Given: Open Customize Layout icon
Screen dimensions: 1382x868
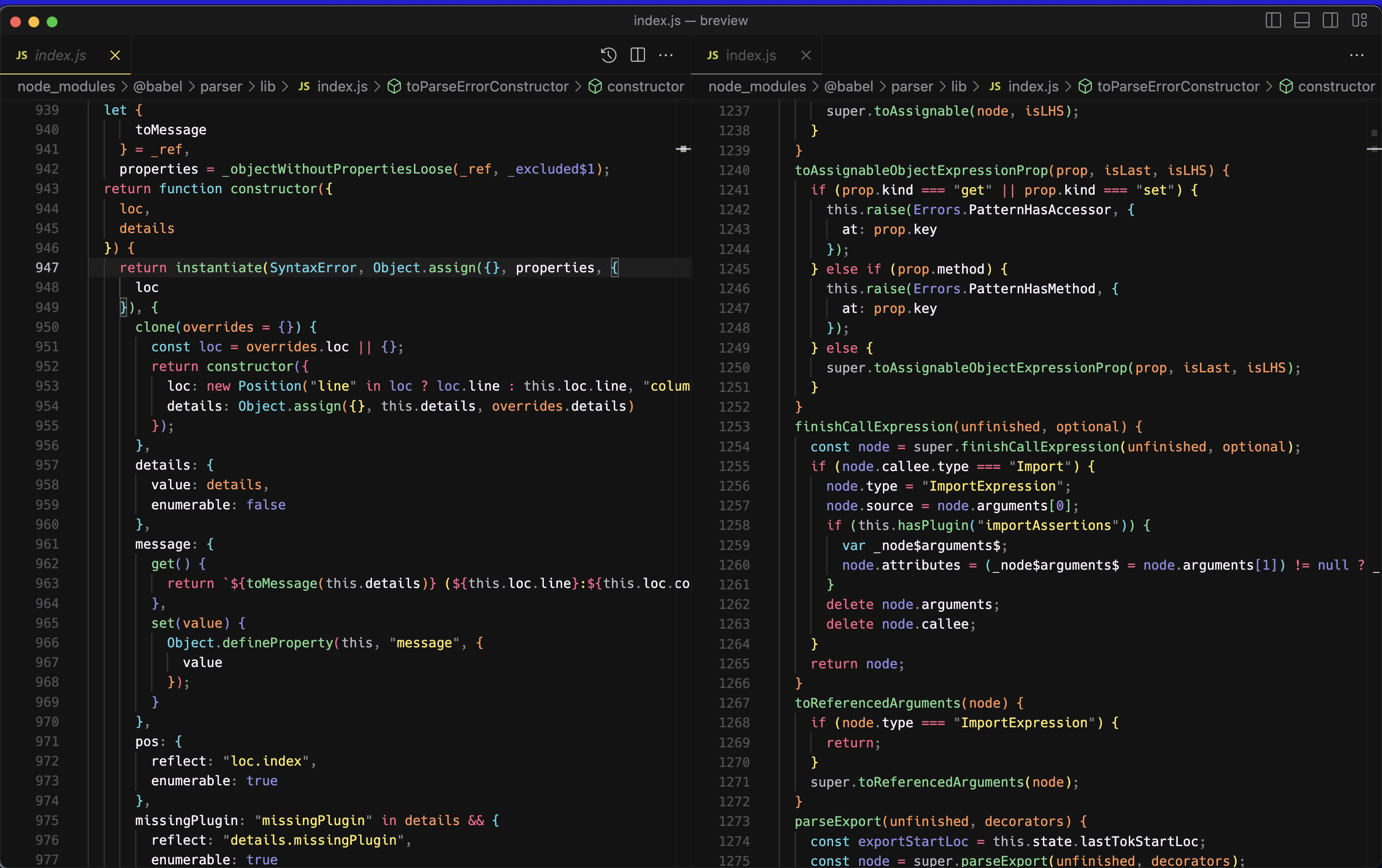Looking at the screenshot, I should pyautogui.click(x=1359, y=21).
